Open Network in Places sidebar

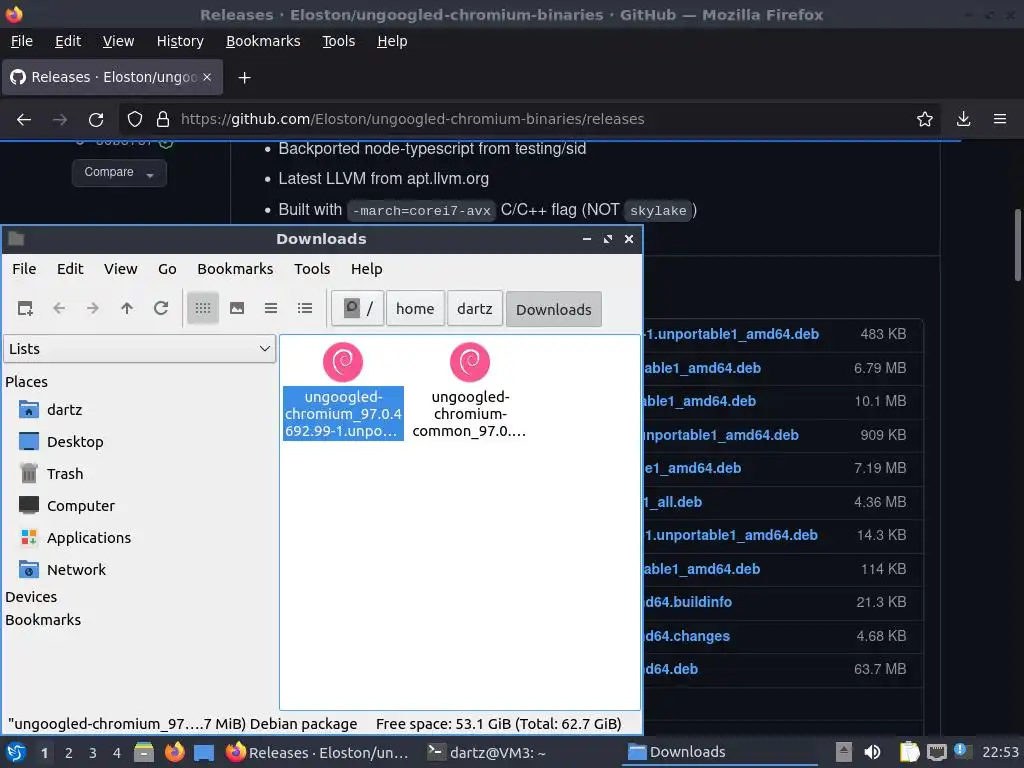[x=76, y=570]
